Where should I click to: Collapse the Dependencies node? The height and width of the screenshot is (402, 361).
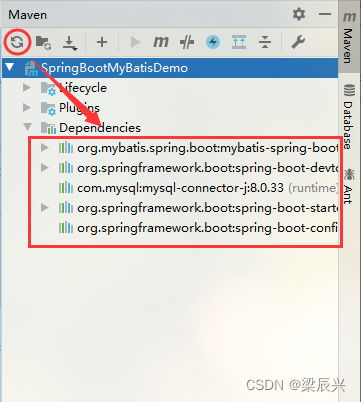(x=28, y=127)
